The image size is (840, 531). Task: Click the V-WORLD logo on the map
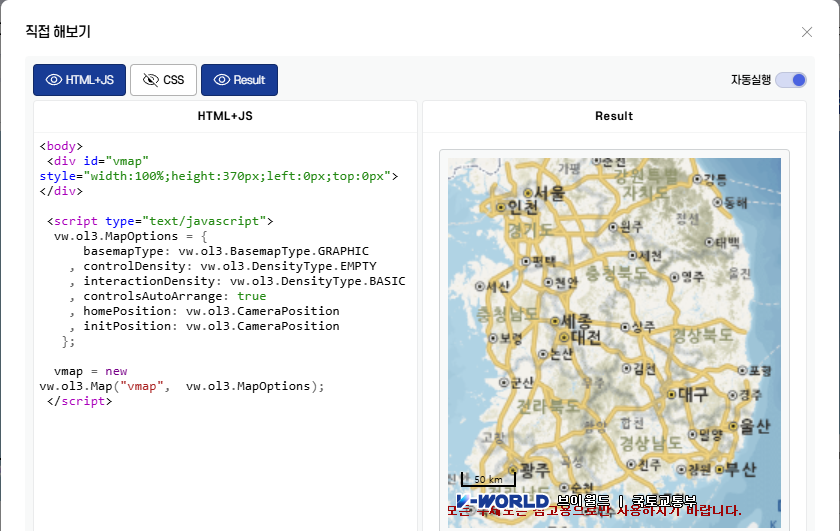[x=502, y=502]
